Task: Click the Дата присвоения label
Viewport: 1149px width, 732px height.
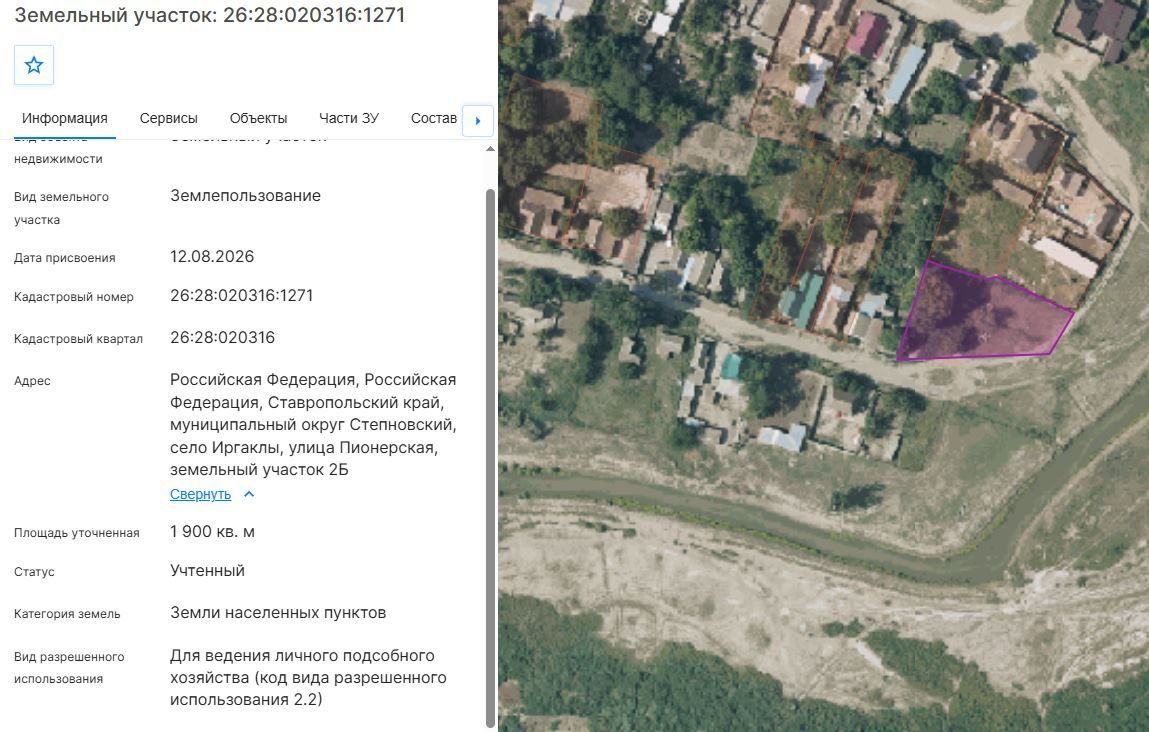Action: (64, 258)
